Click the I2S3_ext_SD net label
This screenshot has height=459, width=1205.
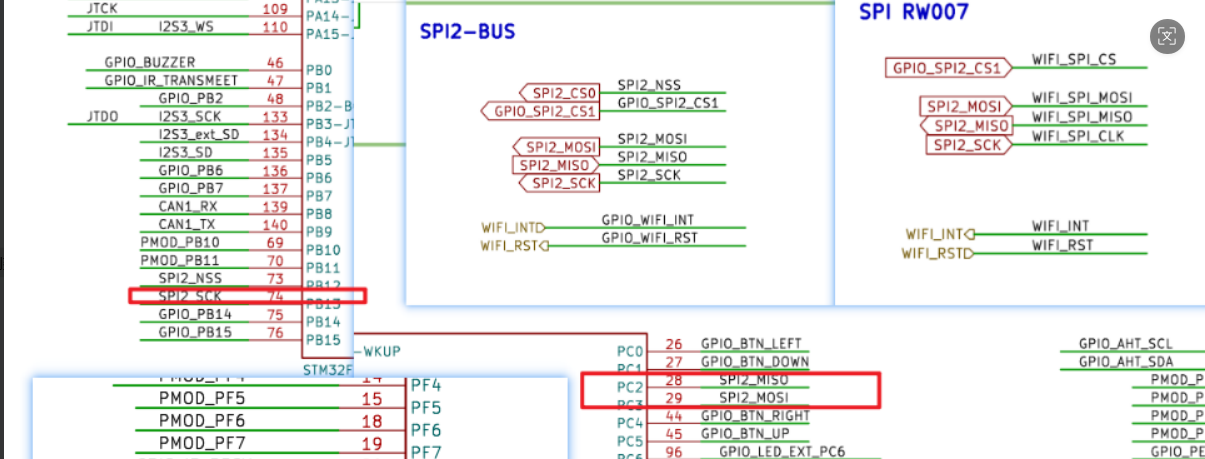pyautogui.click(x=198, y=134)
